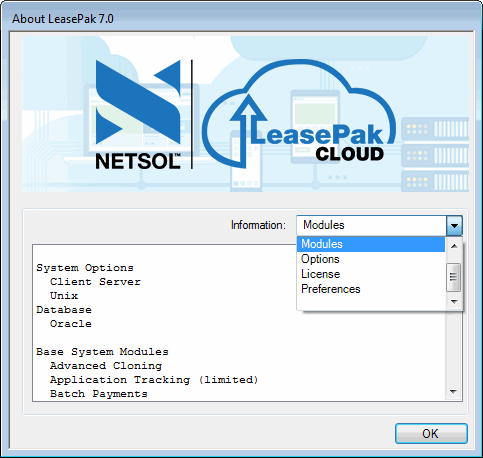Click the dropdown list's scroll up arrow

coord(454,246)
